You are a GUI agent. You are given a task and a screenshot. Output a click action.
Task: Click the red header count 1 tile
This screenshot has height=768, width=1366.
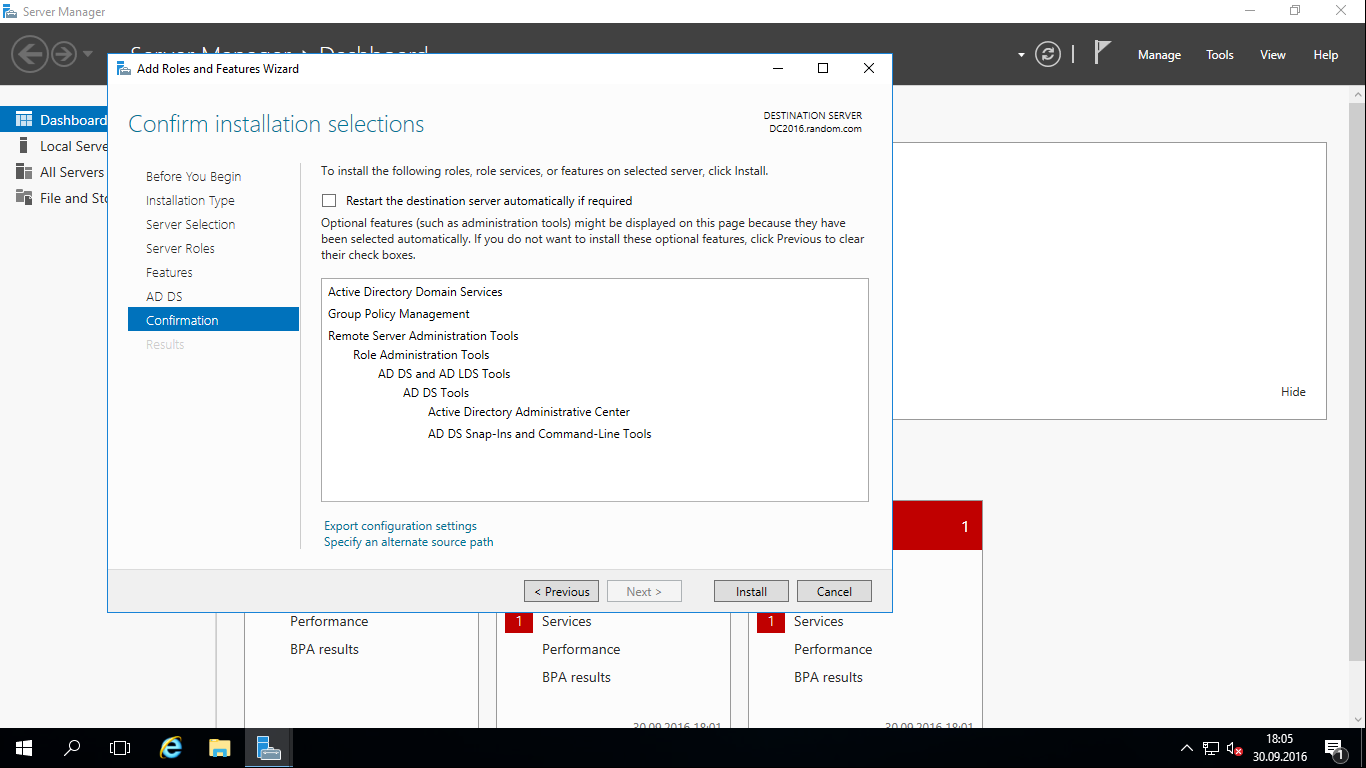pyautogui.click(x=937, y=526)
